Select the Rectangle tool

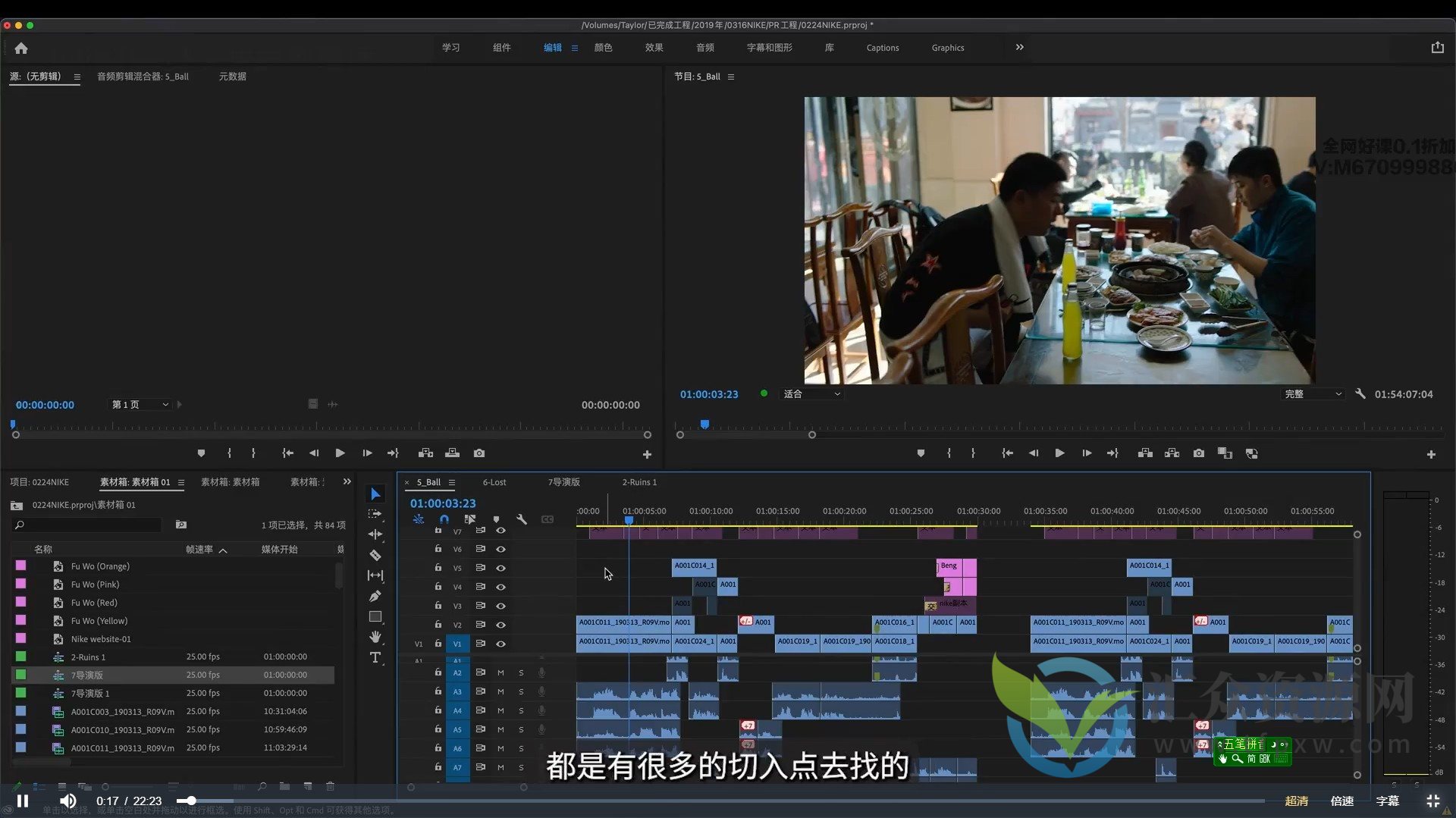point(375,617)
